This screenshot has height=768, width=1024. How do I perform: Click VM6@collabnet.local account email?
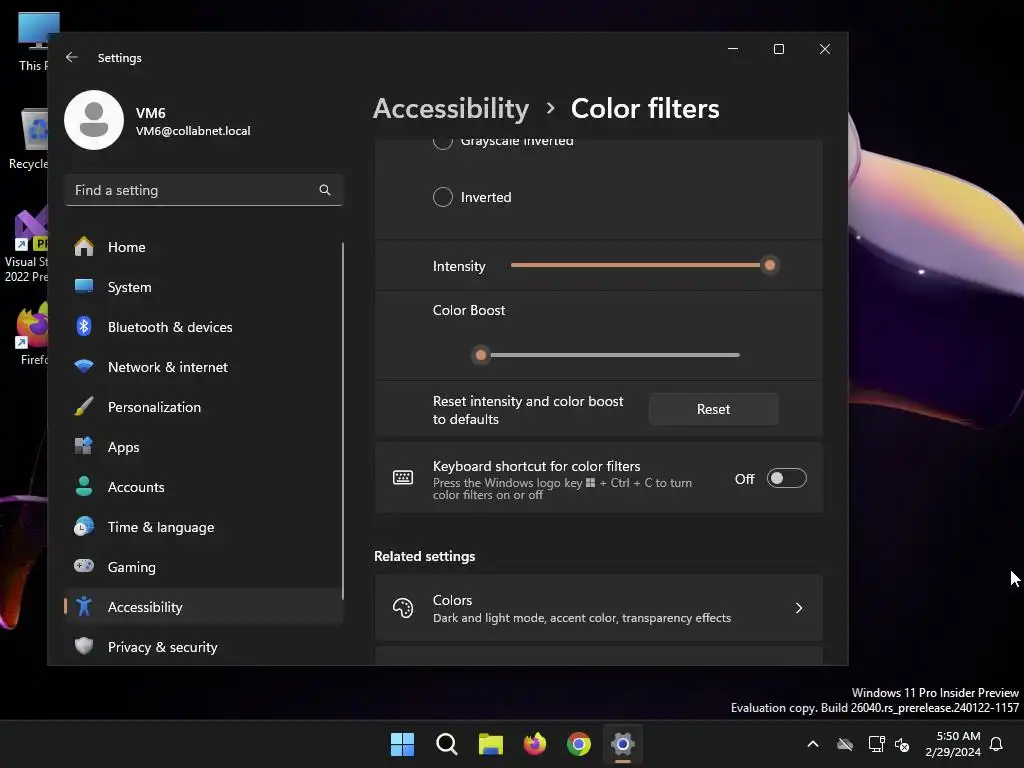(x=193, y=131)
